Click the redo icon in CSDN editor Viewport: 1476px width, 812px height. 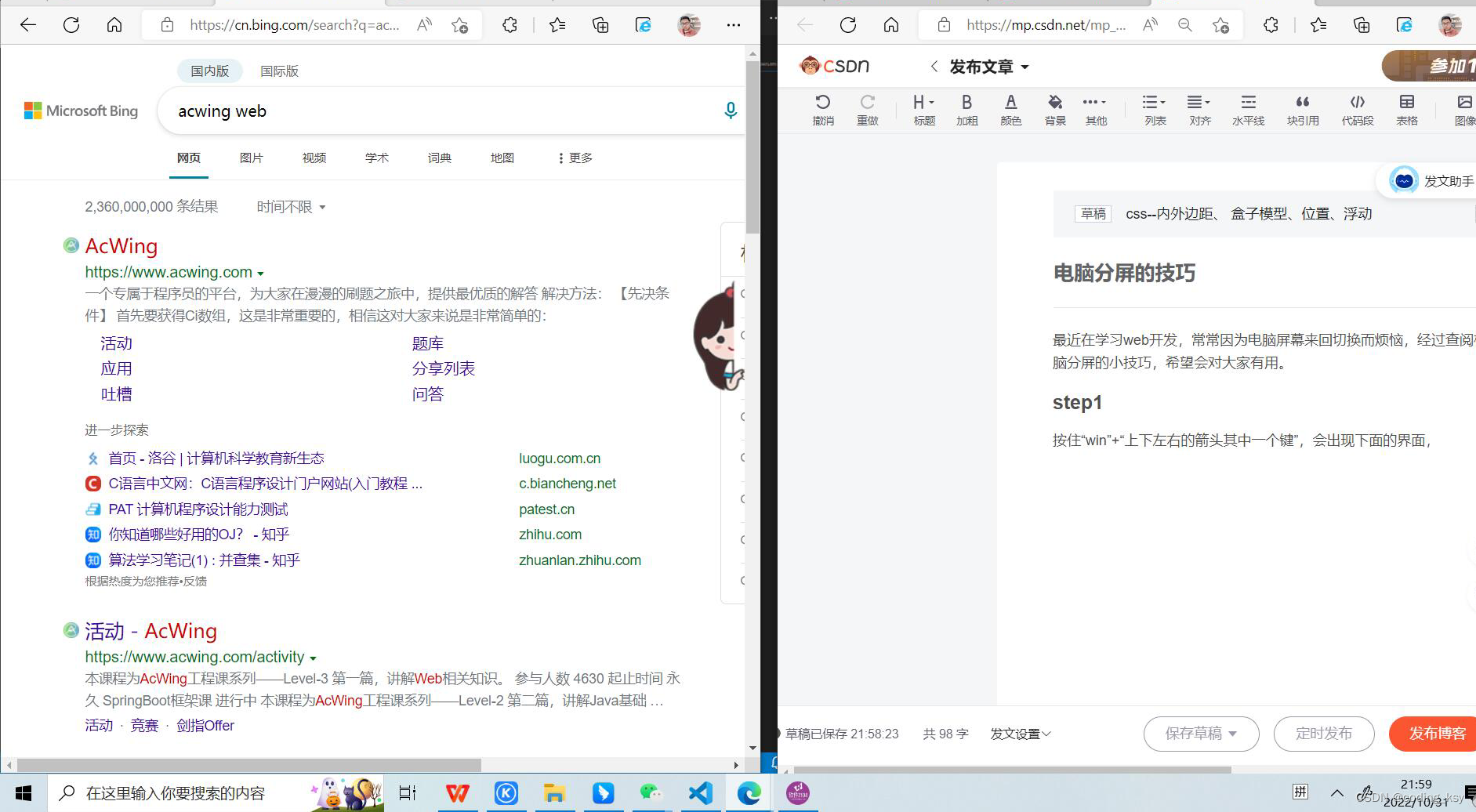(x=867, y=110)
